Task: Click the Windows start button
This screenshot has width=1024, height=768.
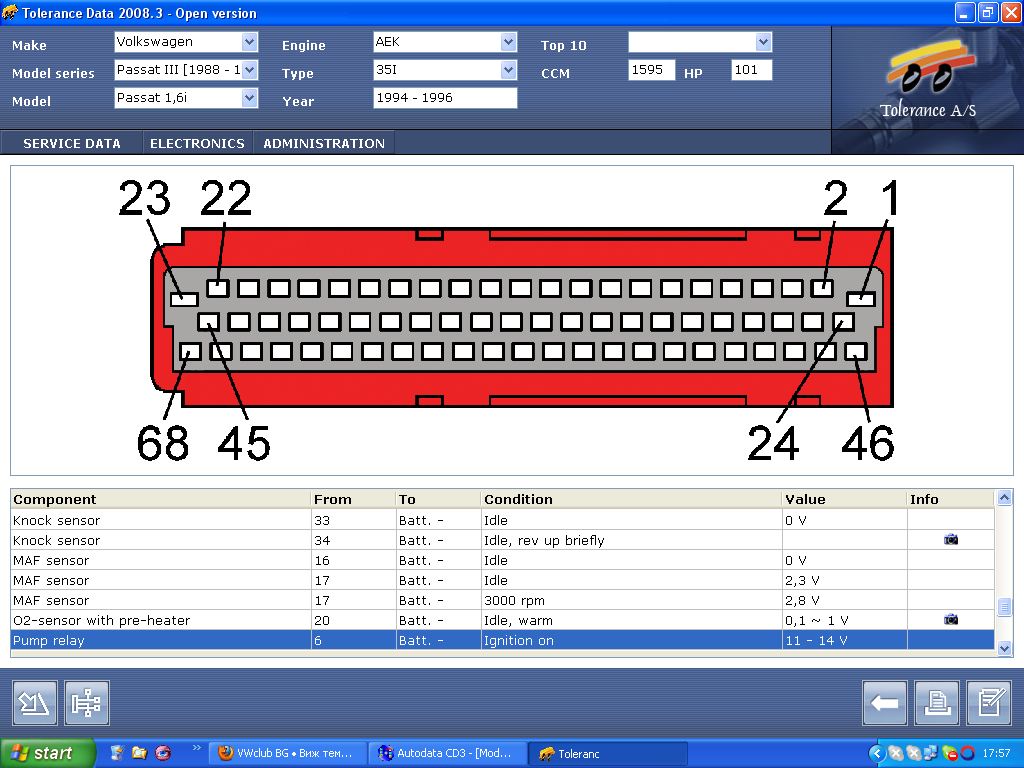Action: tap(47, 753)
